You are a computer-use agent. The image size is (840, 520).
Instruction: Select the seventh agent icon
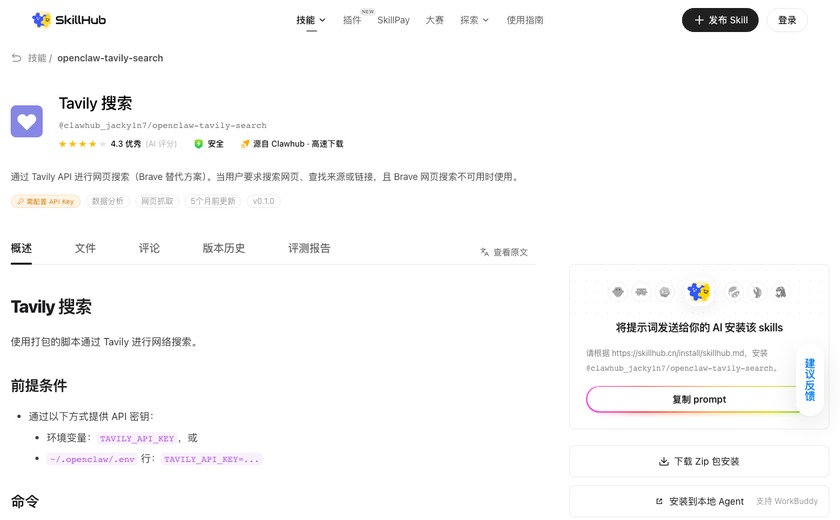(781, 292)
